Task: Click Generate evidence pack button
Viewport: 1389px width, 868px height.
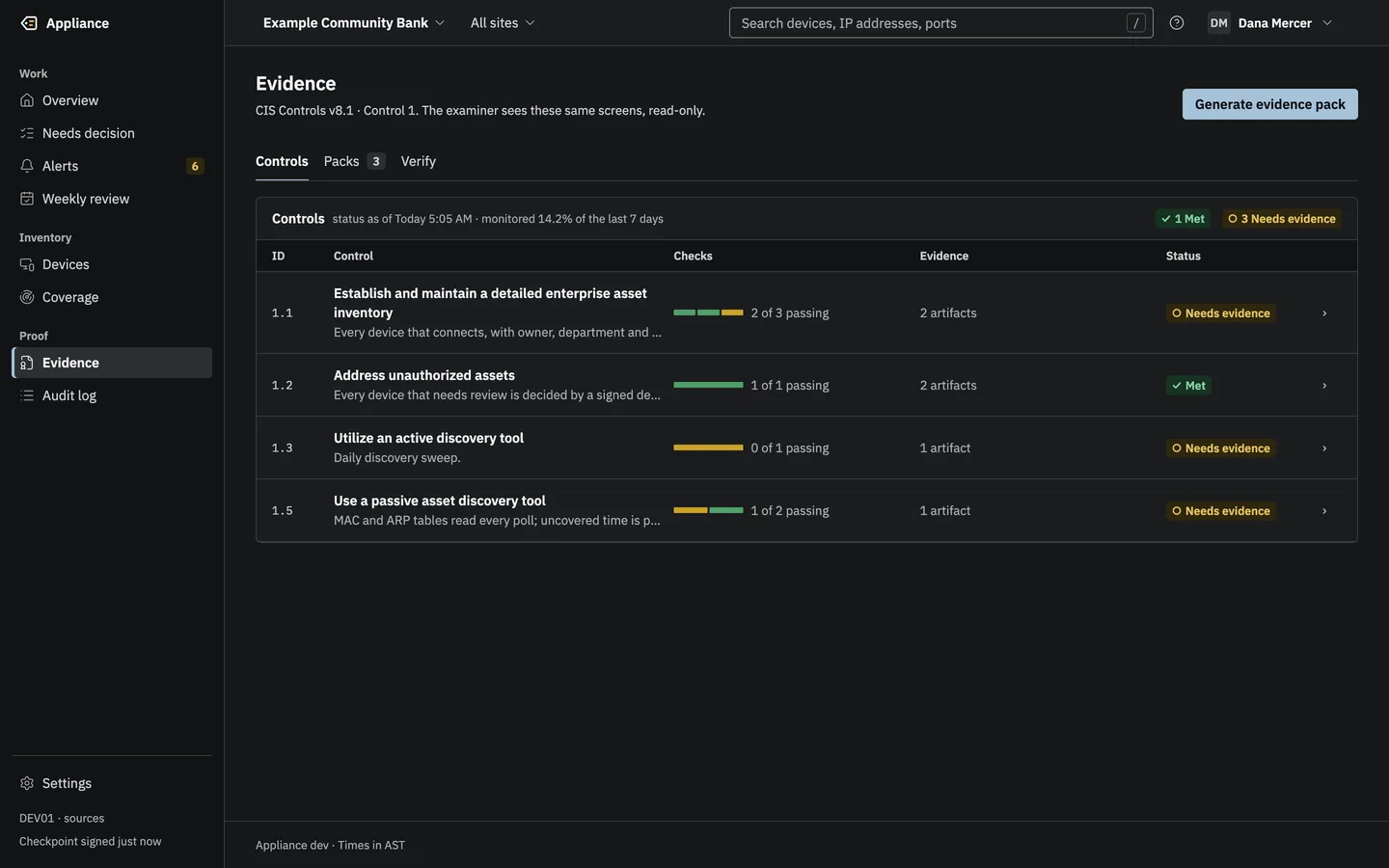Action: pos(1269,104)
